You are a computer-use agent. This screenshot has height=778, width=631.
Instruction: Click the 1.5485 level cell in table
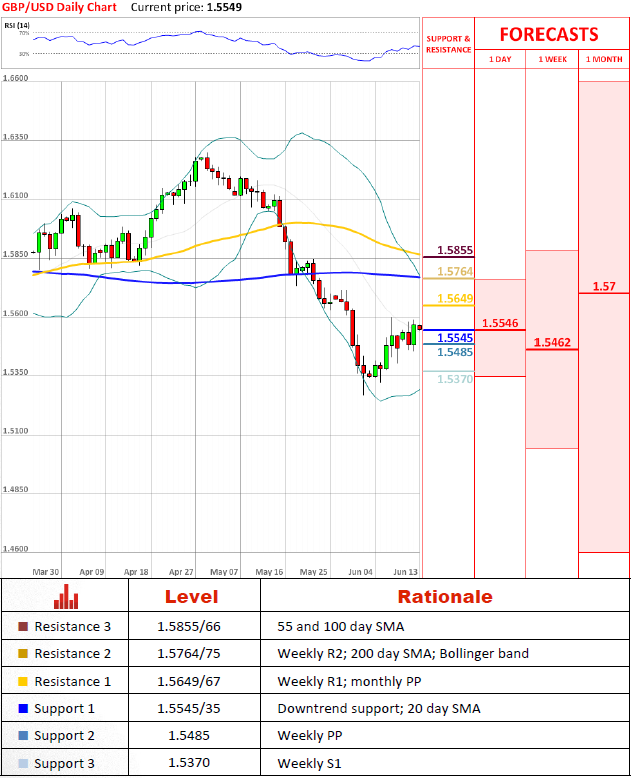pyautogui.click(x=189, y=735)
